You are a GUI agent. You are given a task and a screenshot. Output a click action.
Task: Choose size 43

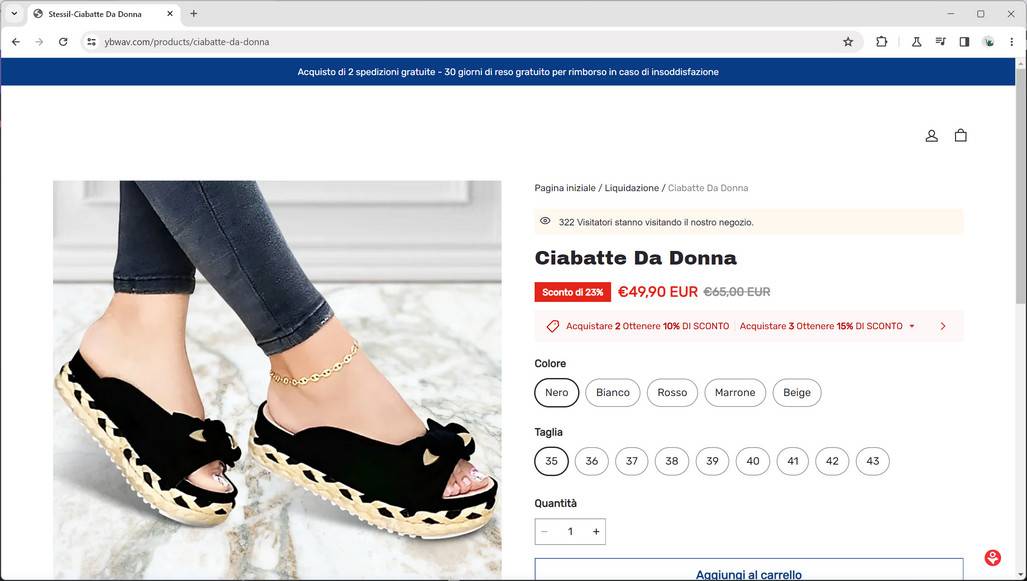(x=872, y=461)
